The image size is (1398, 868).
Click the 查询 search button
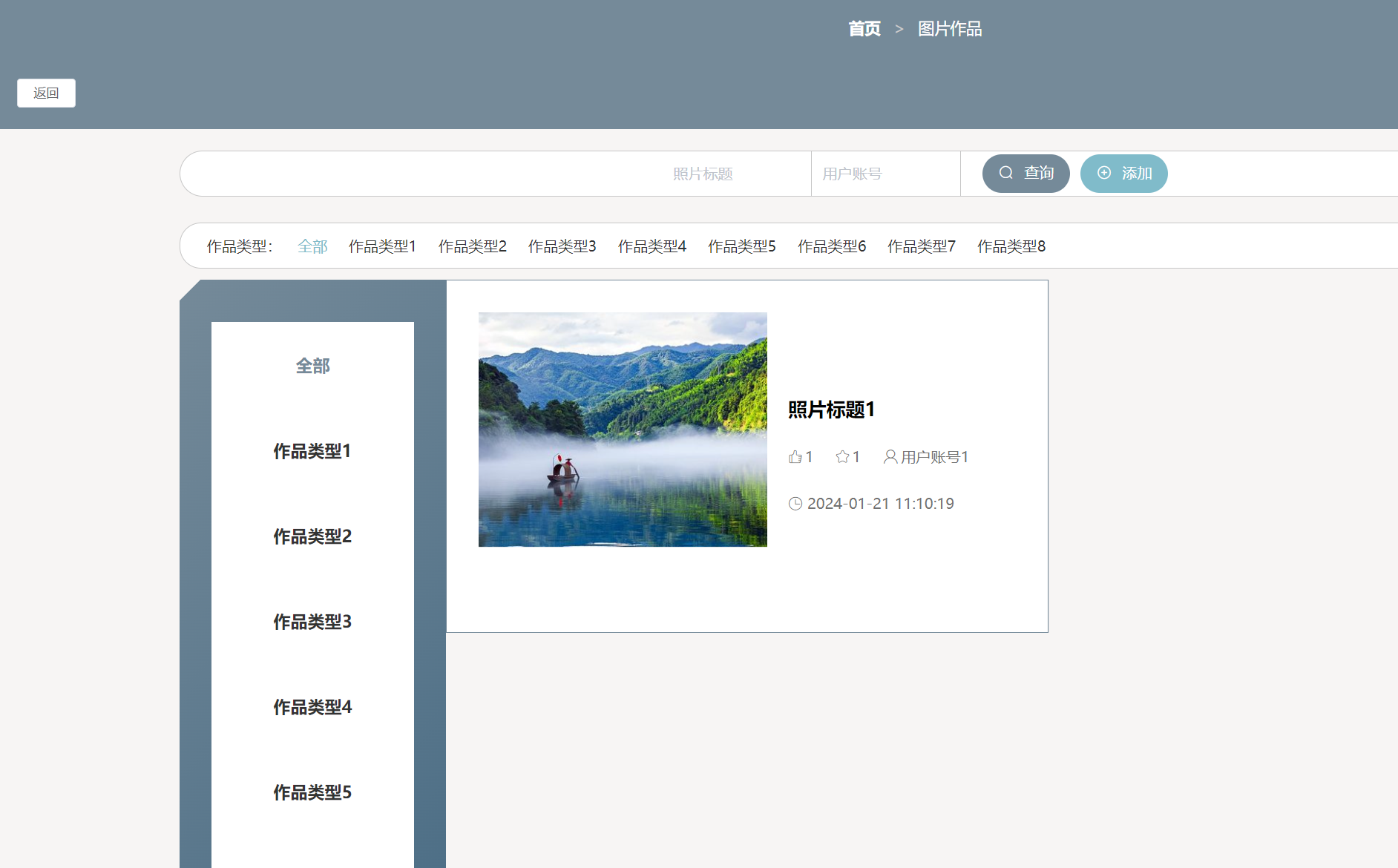pyautogui.click(x=1026, y=173)
